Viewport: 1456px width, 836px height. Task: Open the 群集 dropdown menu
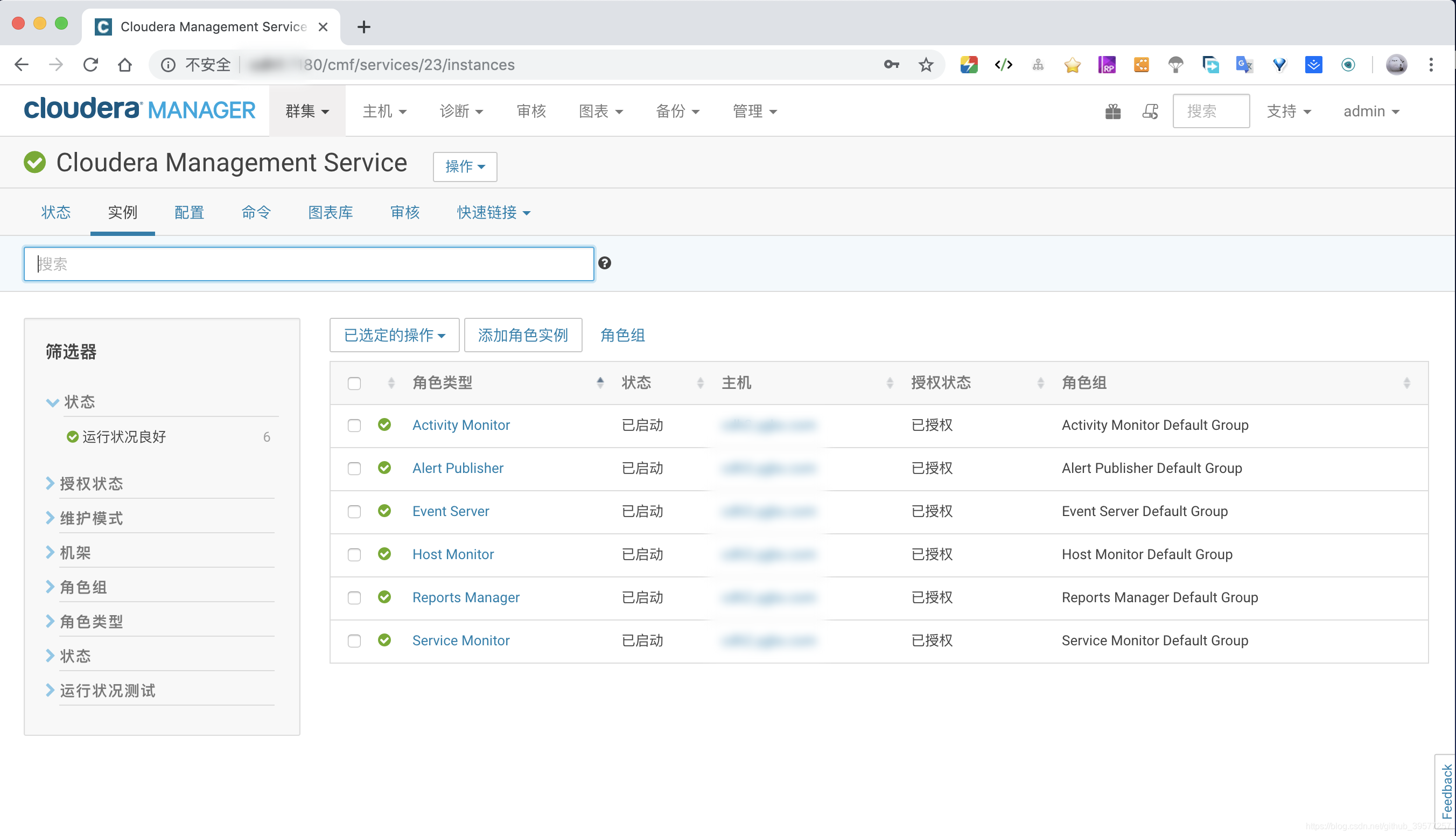[307, 112]
